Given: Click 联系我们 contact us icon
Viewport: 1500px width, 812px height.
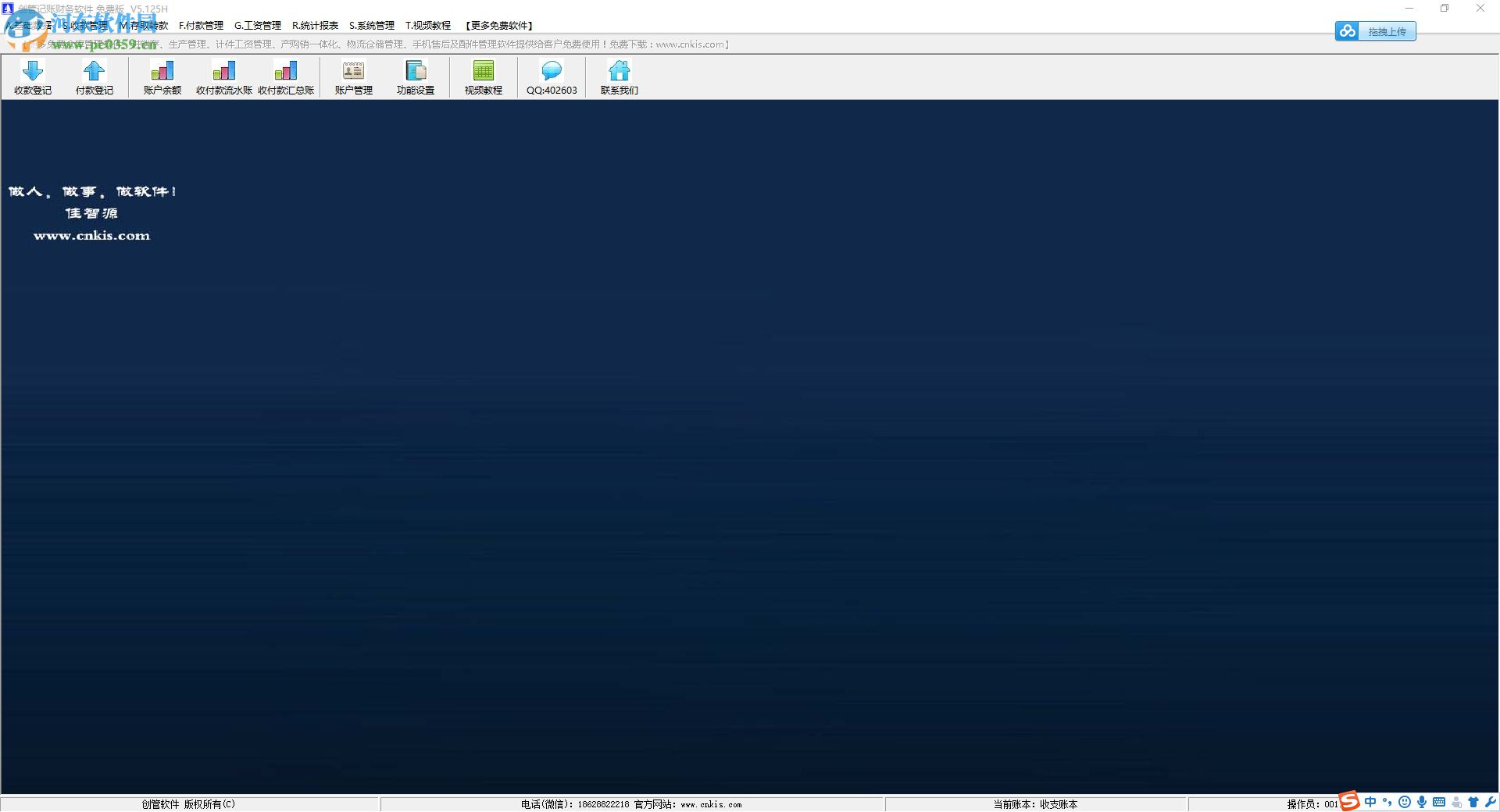Looking at the screenshot, I should point(620,77).
